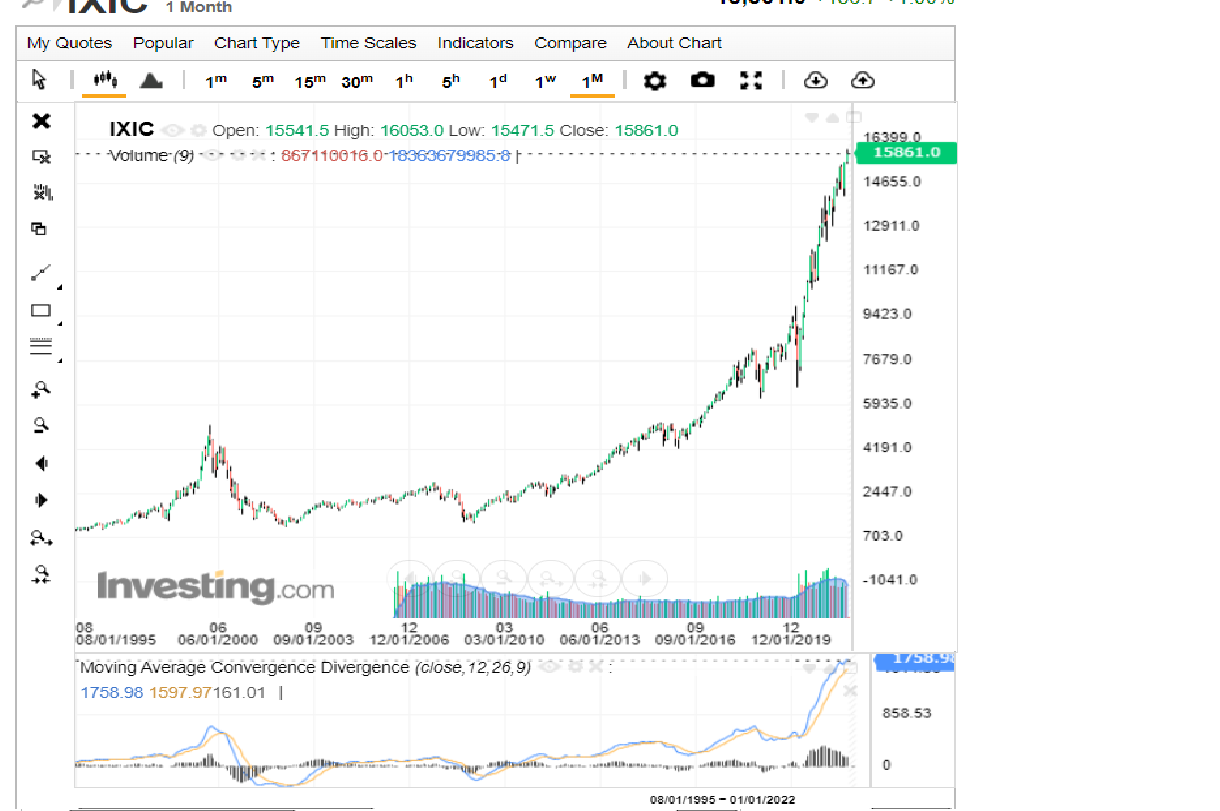Image resolution: width=1220 pixels, height=811 pixels.
Task: Open the Chart Type menu
Action: click(257, 43)
